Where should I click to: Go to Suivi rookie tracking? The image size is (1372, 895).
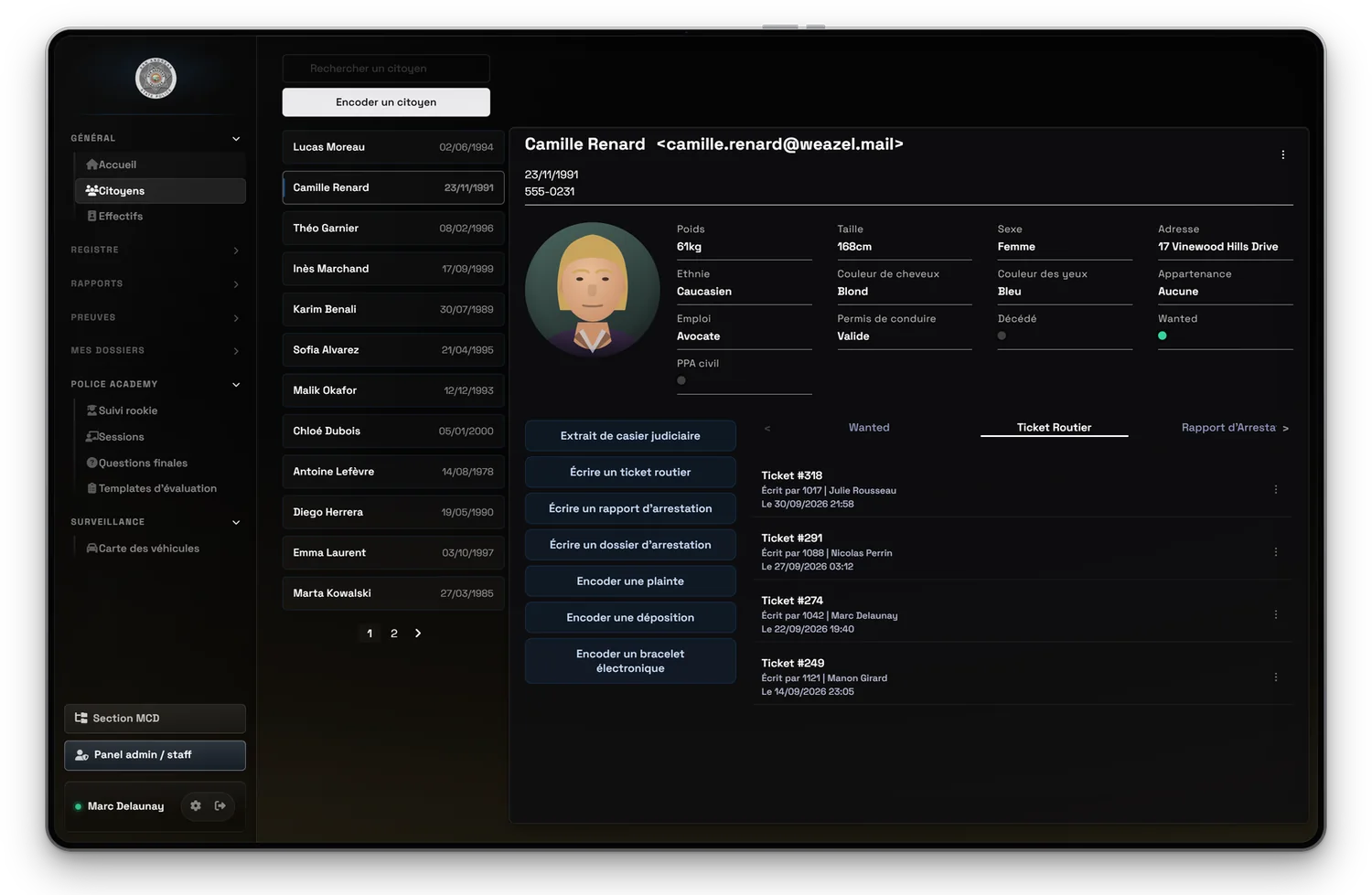160,410
